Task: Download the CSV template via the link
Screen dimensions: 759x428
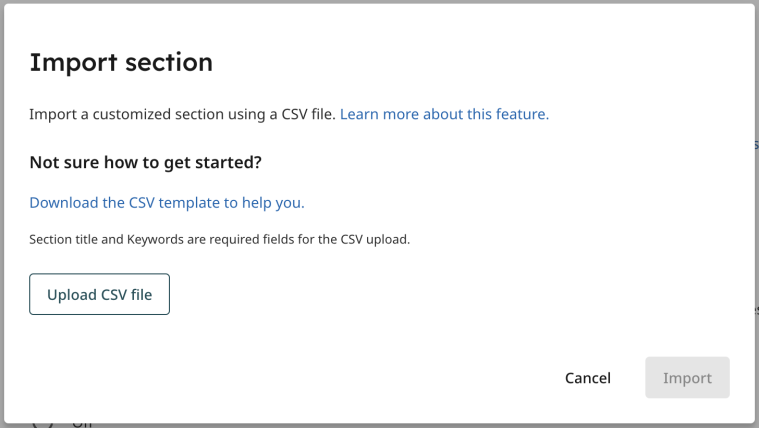Action: click(167, 202)
